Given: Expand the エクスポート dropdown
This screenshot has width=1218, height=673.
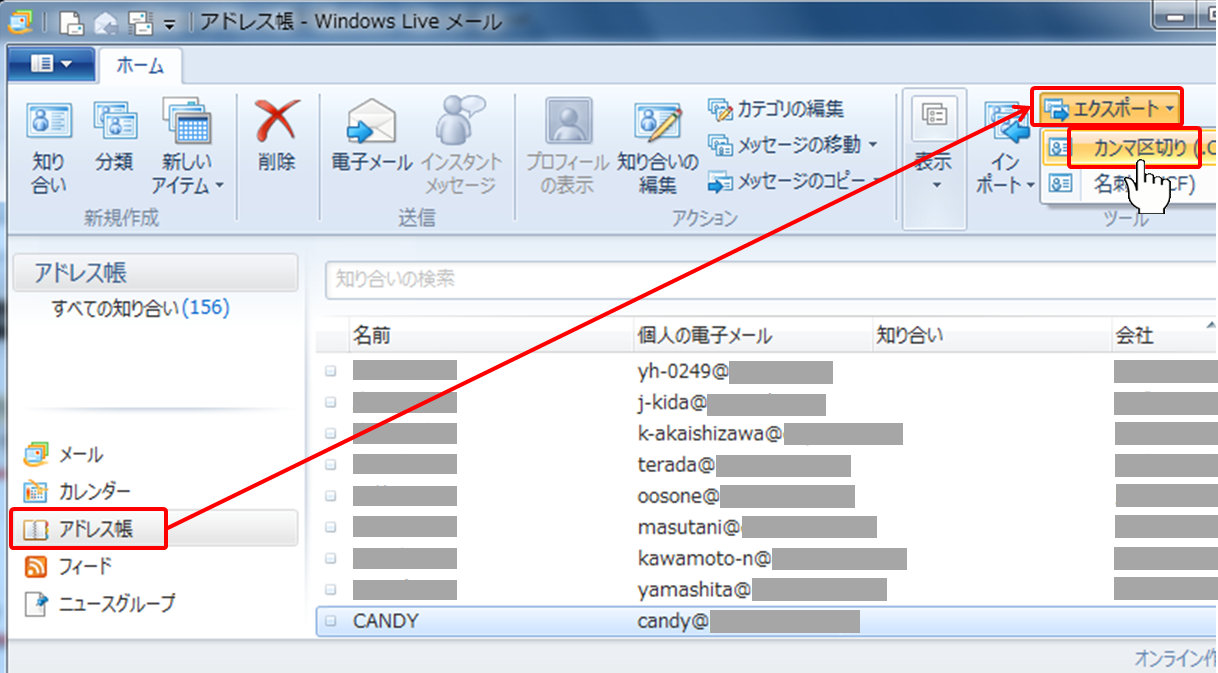Looking at the screenshot, I should (x=1107, y=108).
